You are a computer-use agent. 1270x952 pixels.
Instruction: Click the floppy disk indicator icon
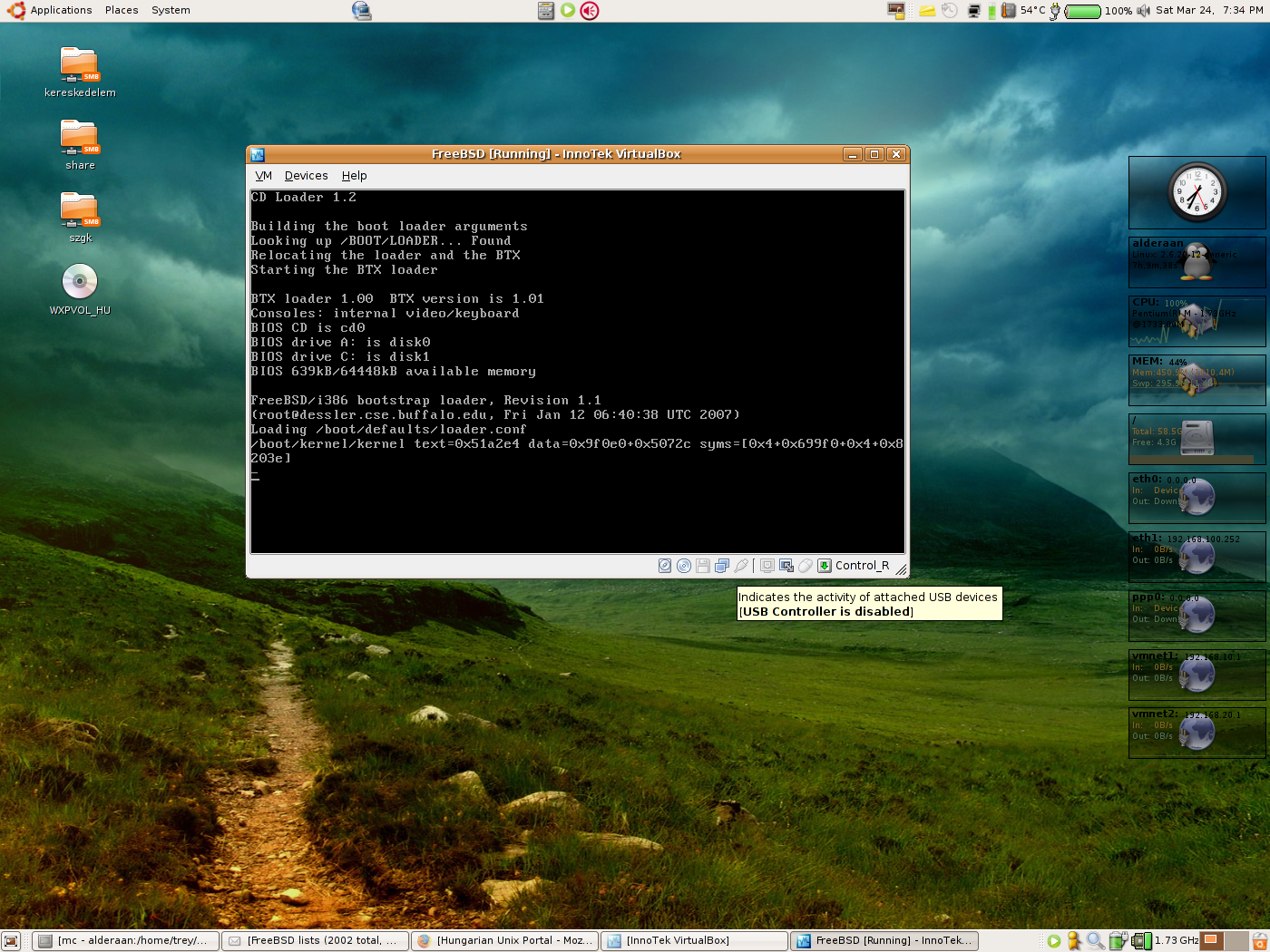[703, 566]
